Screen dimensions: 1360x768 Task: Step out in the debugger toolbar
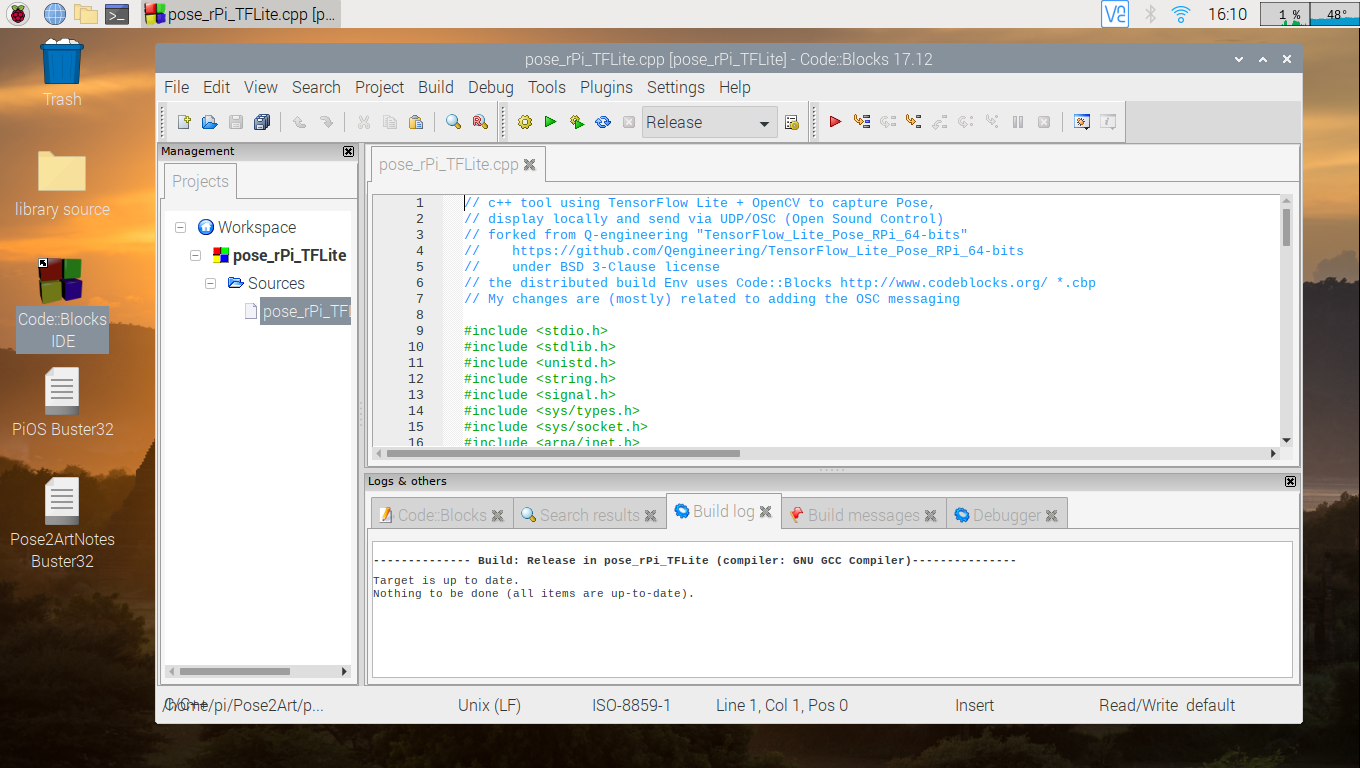click(x=940, y=122)
